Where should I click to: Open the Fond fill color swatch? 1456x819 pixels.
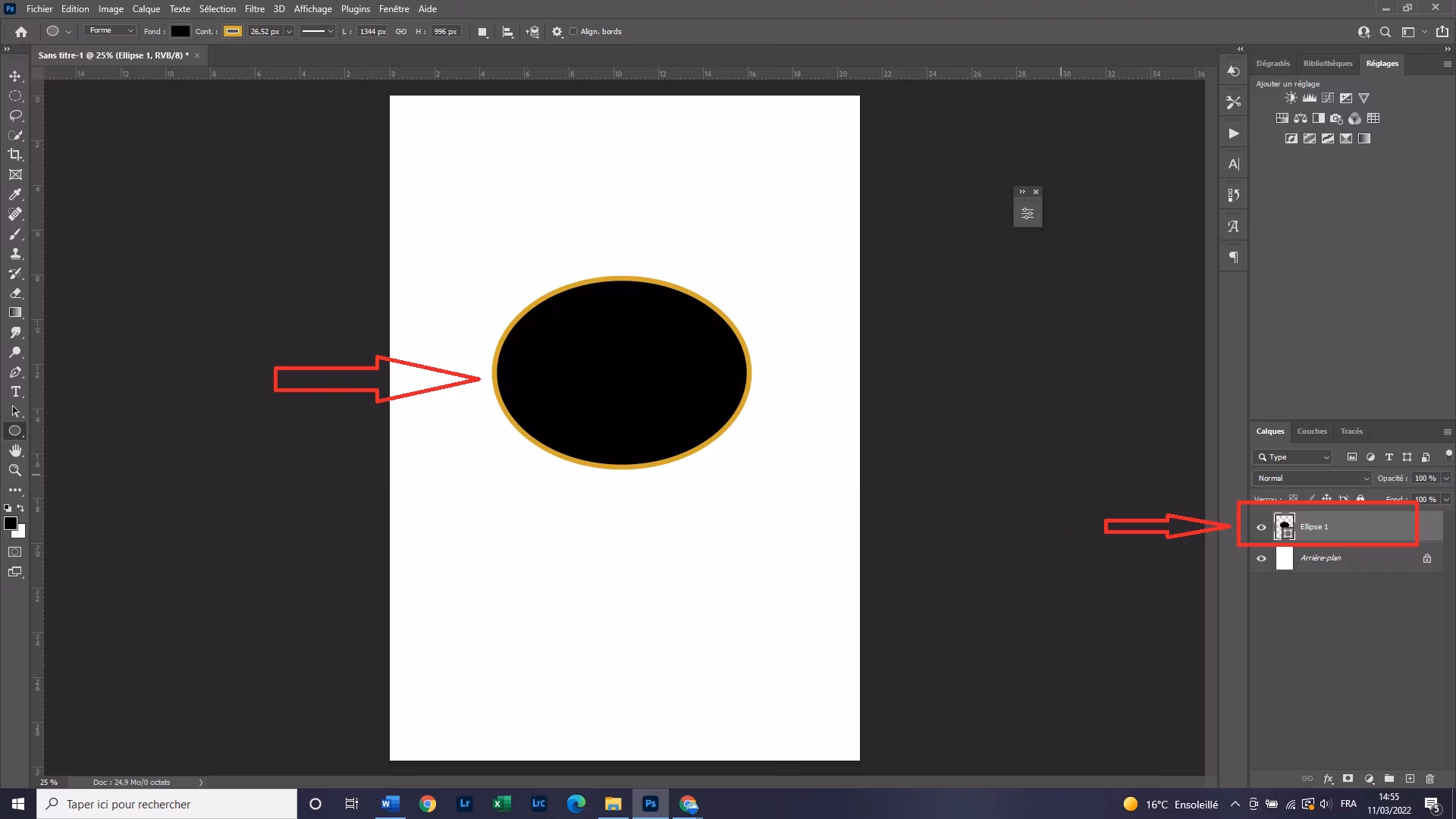[x=180, y=31]
